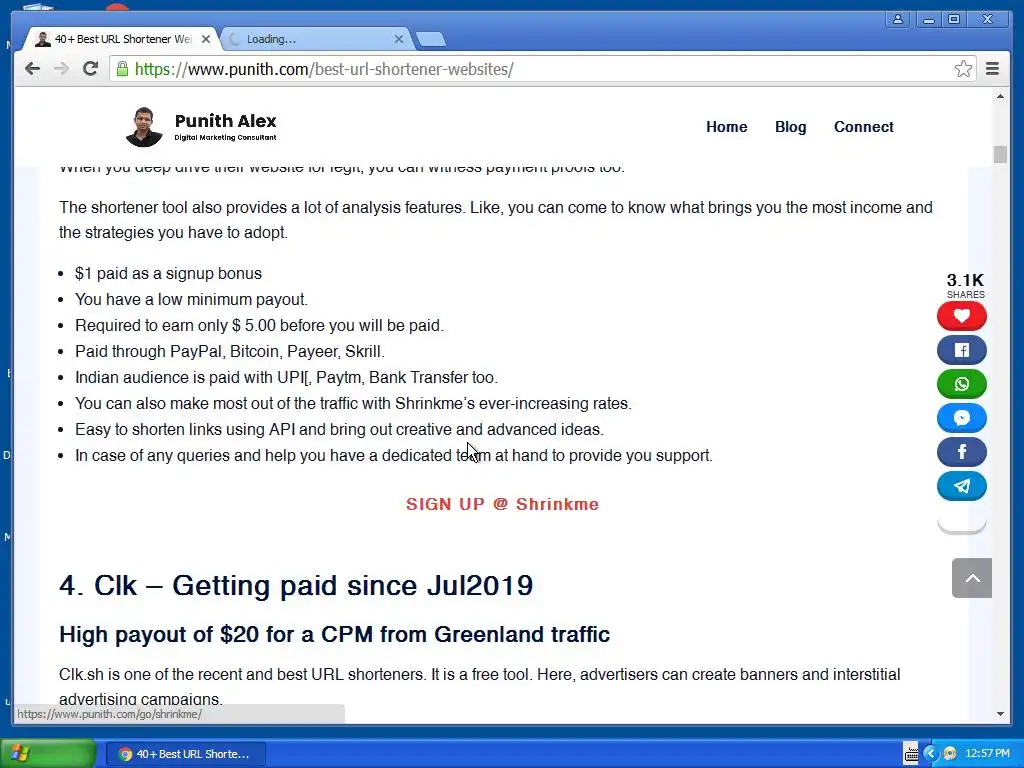This screenshot has width=1024, height=768.
Task: Click the Paid through PayPal, Bitcoin bullet
Action: coord(230,351)
